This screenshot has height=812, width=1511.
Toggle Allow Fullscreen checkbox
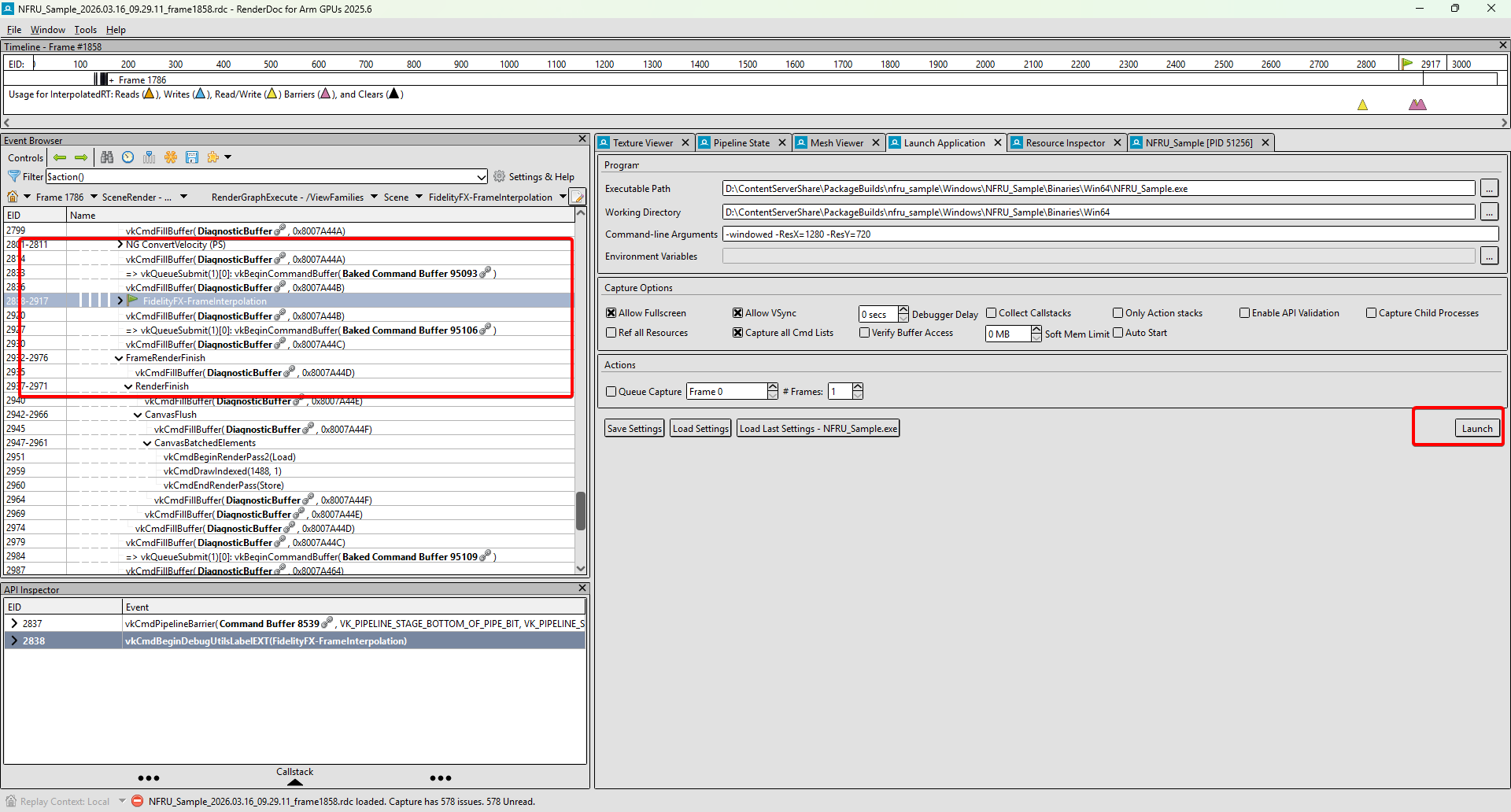(611, 313)
